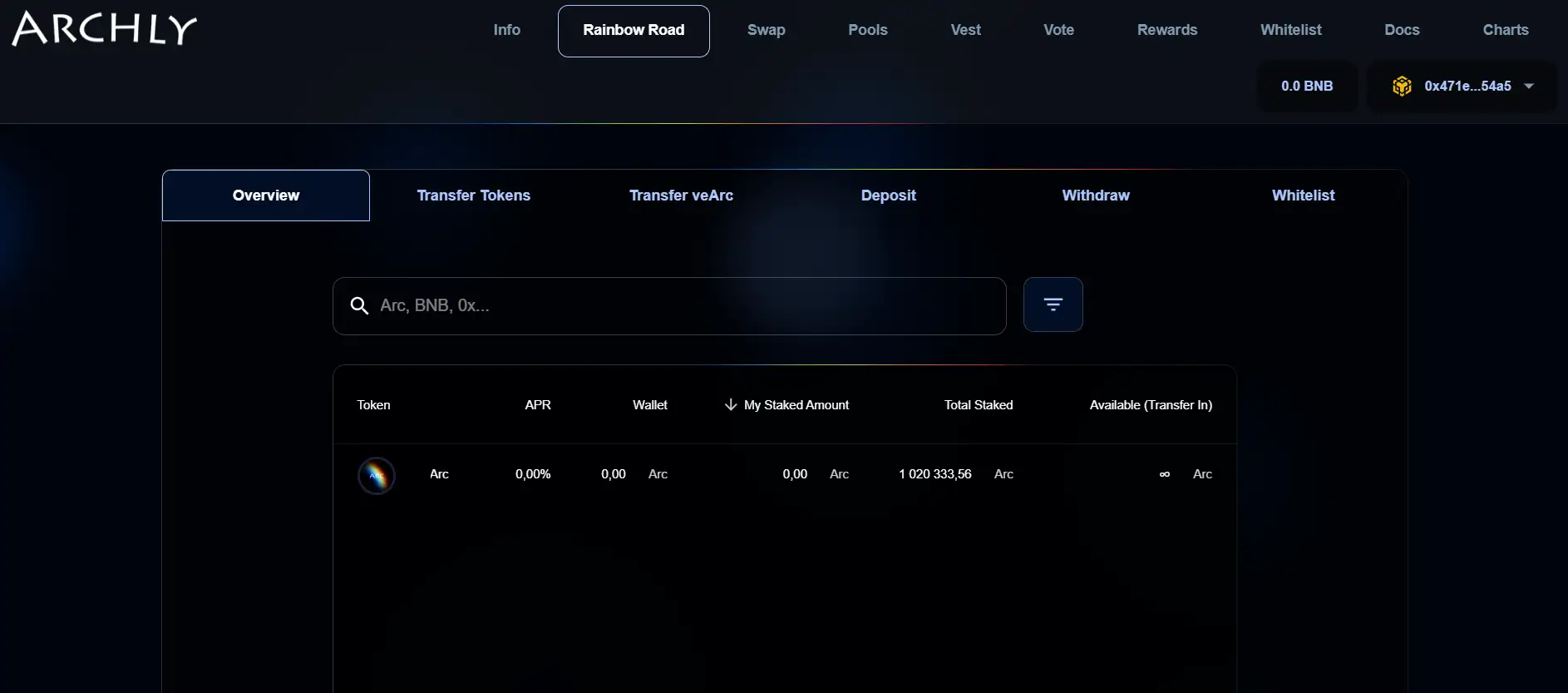1568x693 pixels.
Task: Navigate to Pools in top menu
Action: (x=867, y=30)
